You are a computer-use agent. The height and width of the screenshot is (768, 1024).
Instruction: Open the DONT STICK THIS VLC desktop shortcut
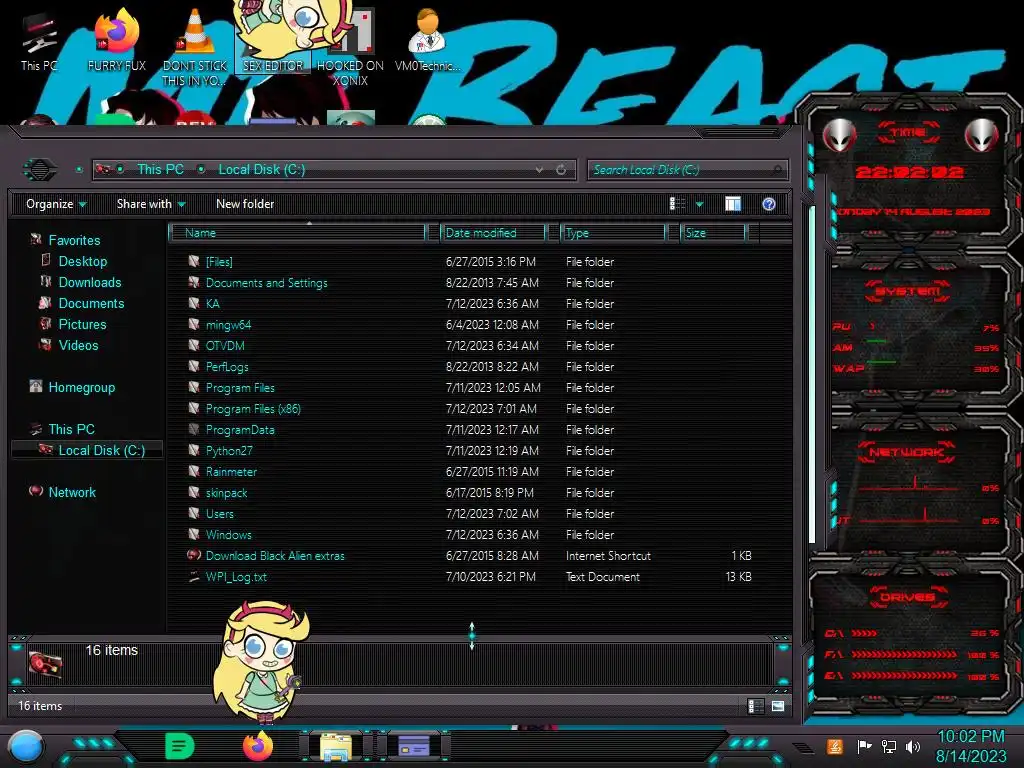point(194,46)
